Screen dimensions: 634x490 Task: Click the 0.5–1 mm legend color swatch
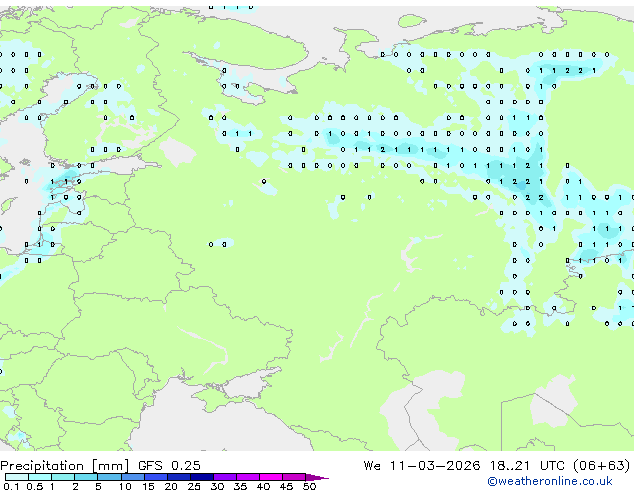pyautogui.click(x=40, y=477)
